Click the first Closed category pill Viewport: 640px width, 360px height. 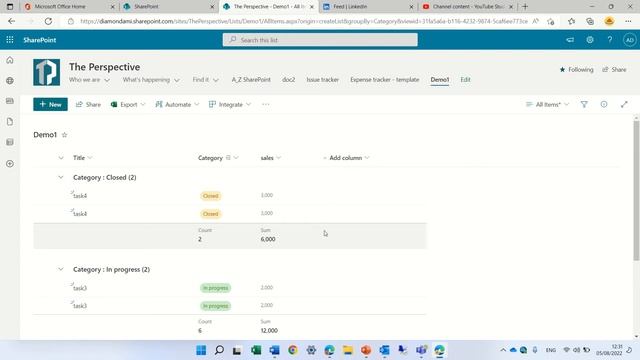(x=211, y=196)
